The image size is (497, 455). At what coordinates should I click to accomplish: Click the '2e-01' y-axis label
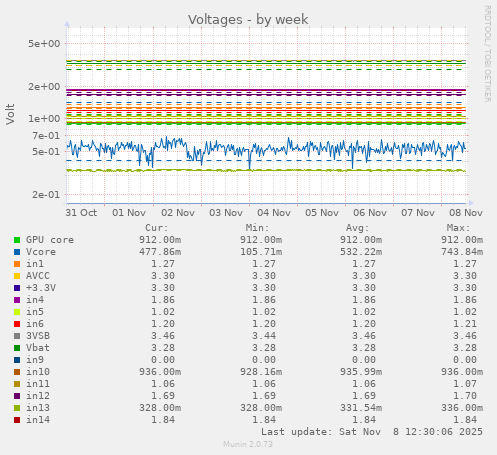[46, 195]
